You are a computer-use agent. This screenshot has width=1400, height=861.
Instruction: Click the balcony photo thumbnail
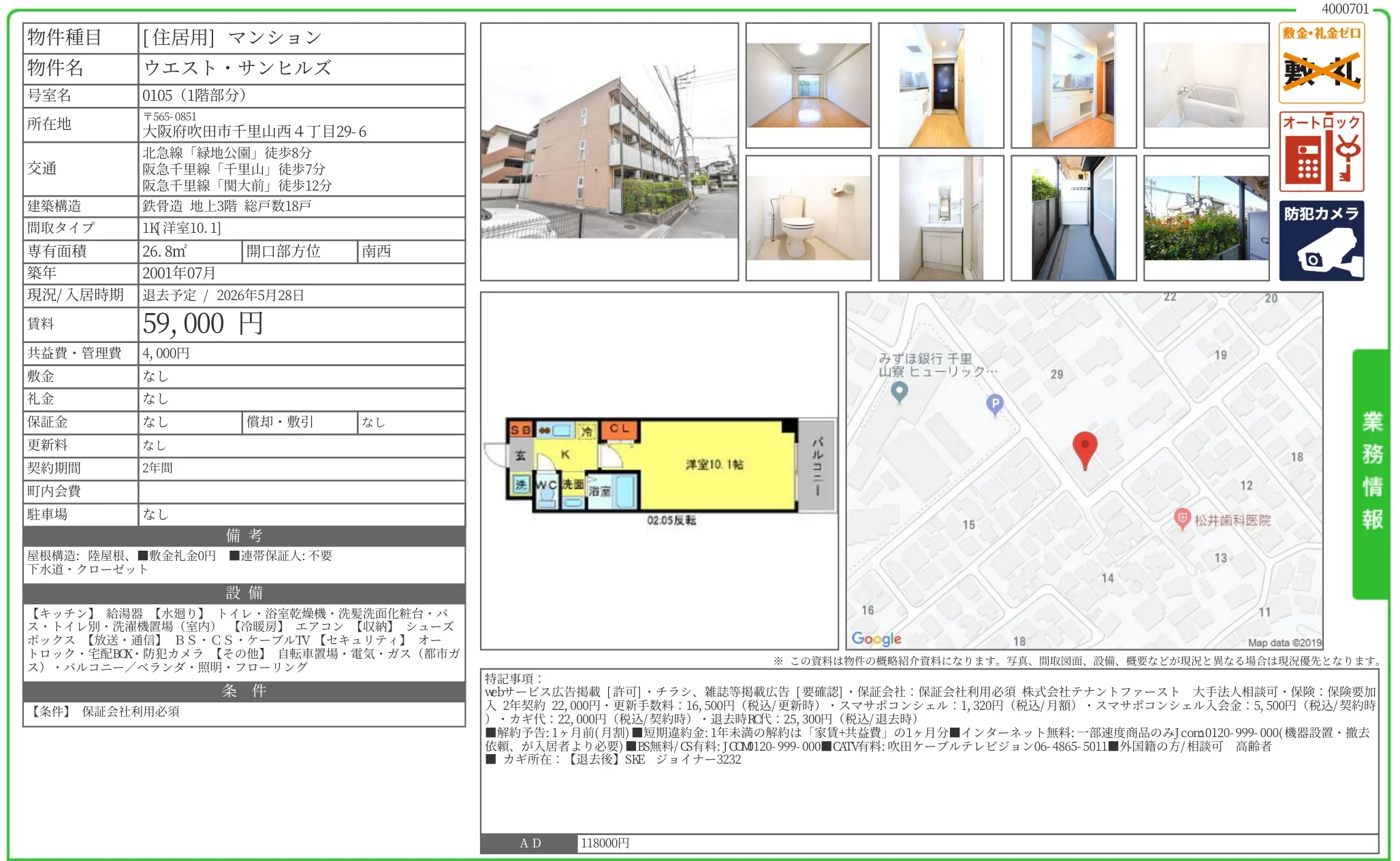(x=1072, y=218)
